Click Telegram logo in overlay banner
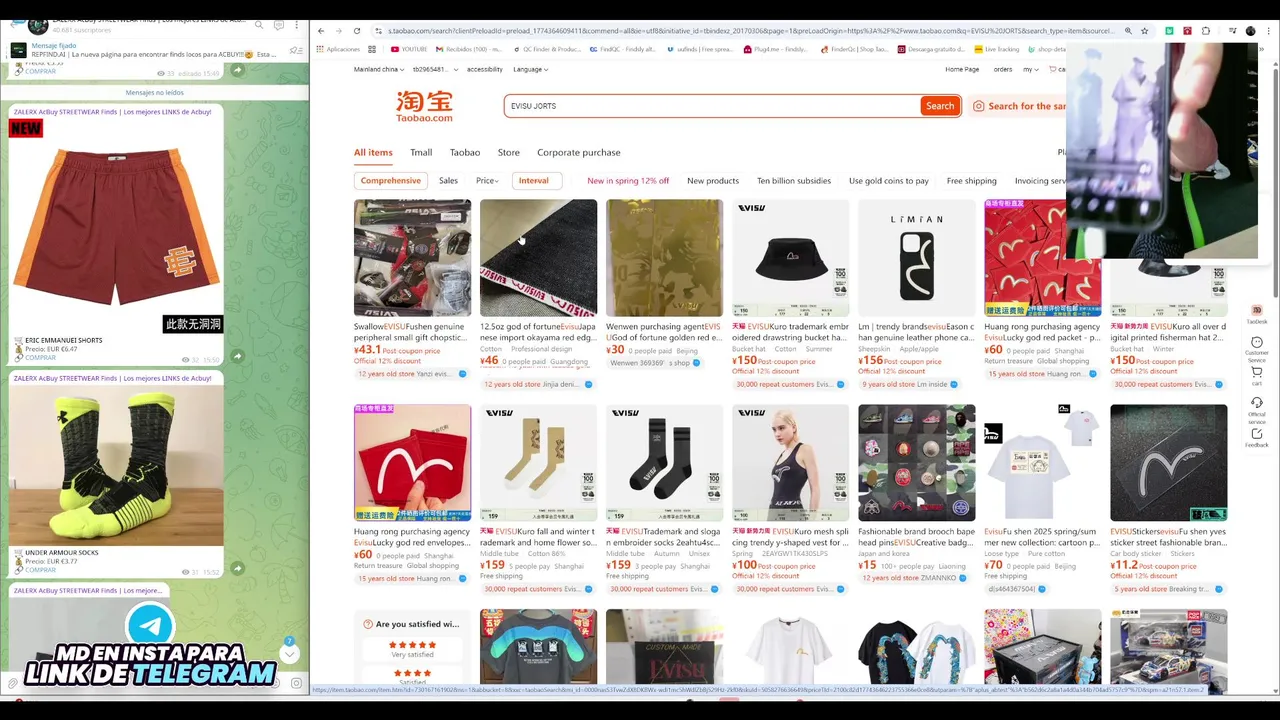 [151, 626]
